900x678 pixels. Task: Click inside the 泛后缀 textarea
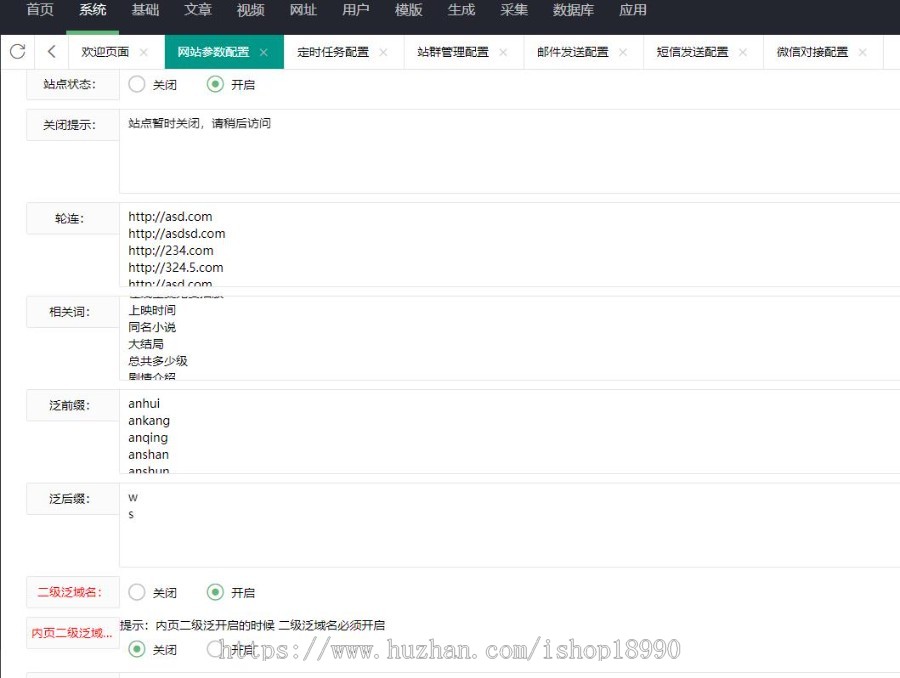pos(510,525)
